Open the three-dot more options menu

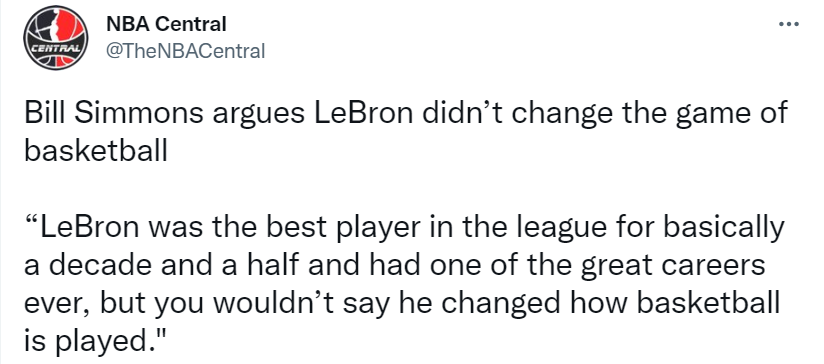click(x=788, y=24)
